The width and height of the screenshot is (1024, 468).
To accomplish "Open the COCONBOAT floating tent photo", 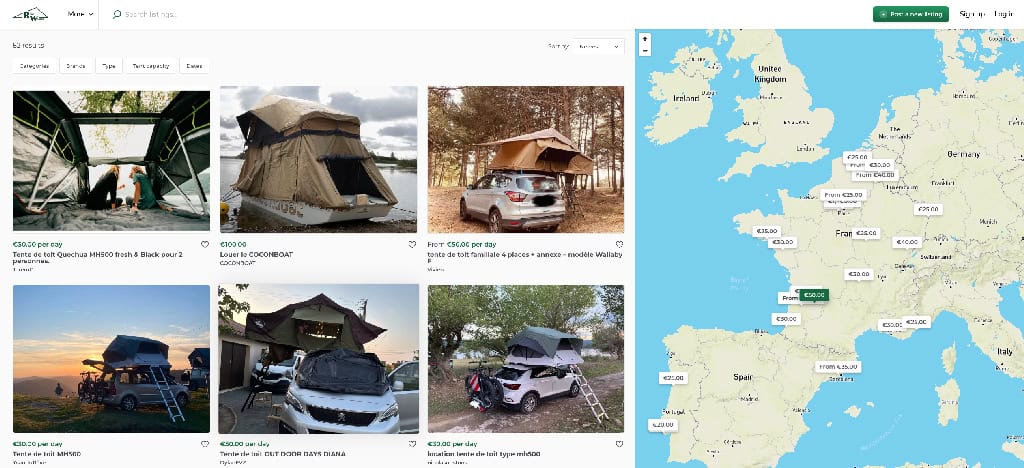I will click(318, 159).
